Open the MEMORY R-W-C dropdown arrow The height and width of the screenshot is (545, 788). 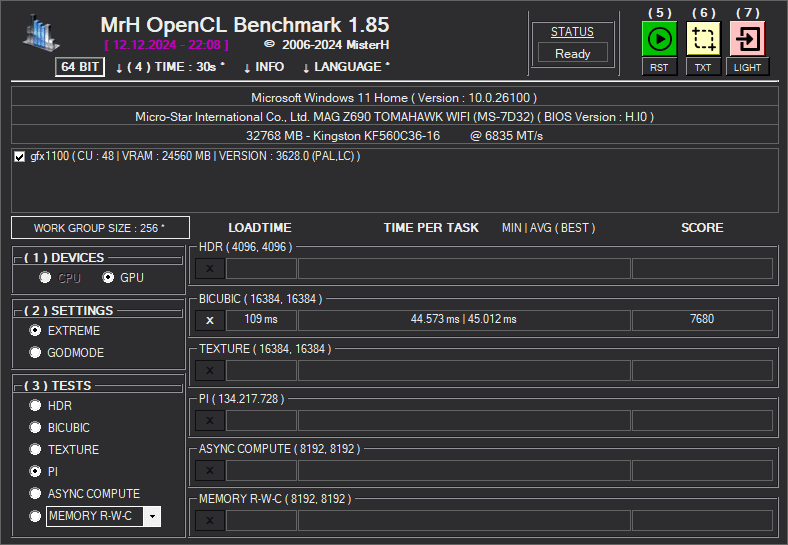(152, 516)
